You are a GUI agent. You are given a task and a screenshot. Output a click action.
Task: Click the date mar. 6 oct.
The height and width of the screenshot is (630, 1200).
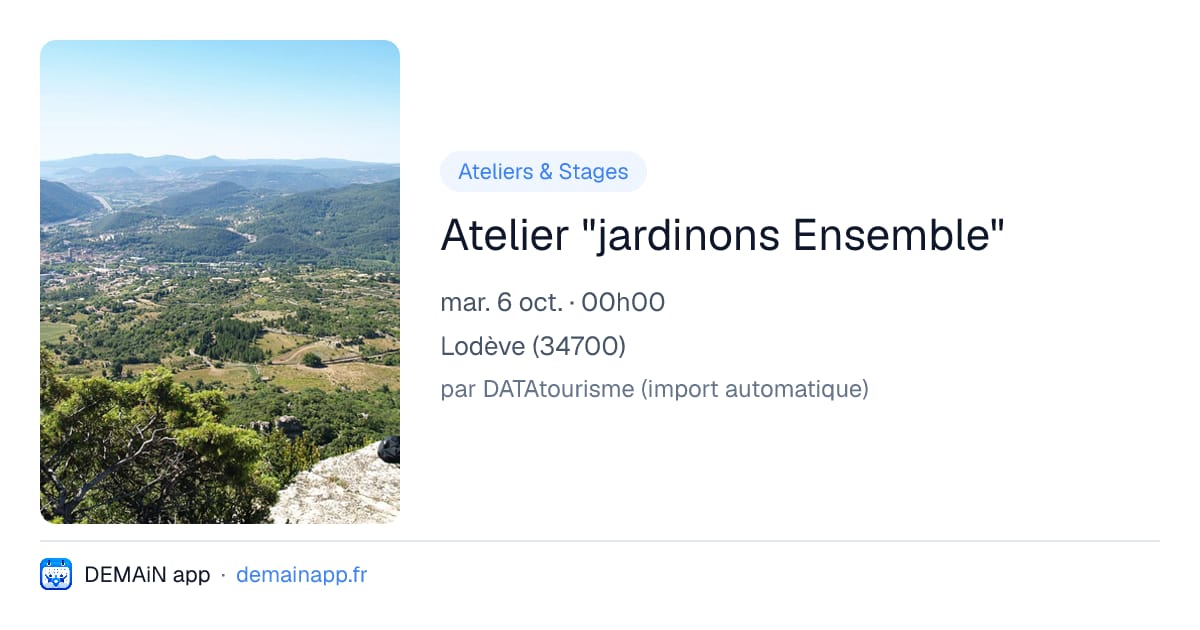point(501,302)
